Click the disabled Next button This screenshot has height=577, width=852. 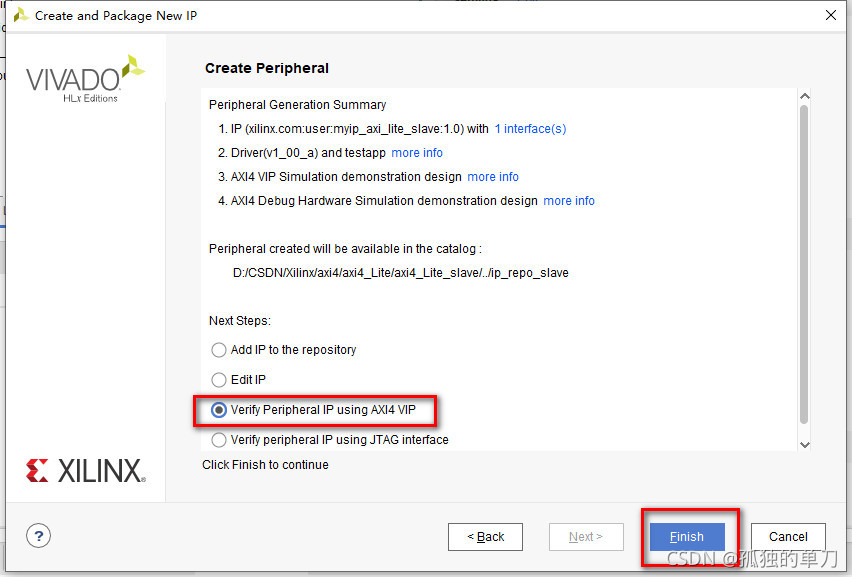[x=586, y=537]
